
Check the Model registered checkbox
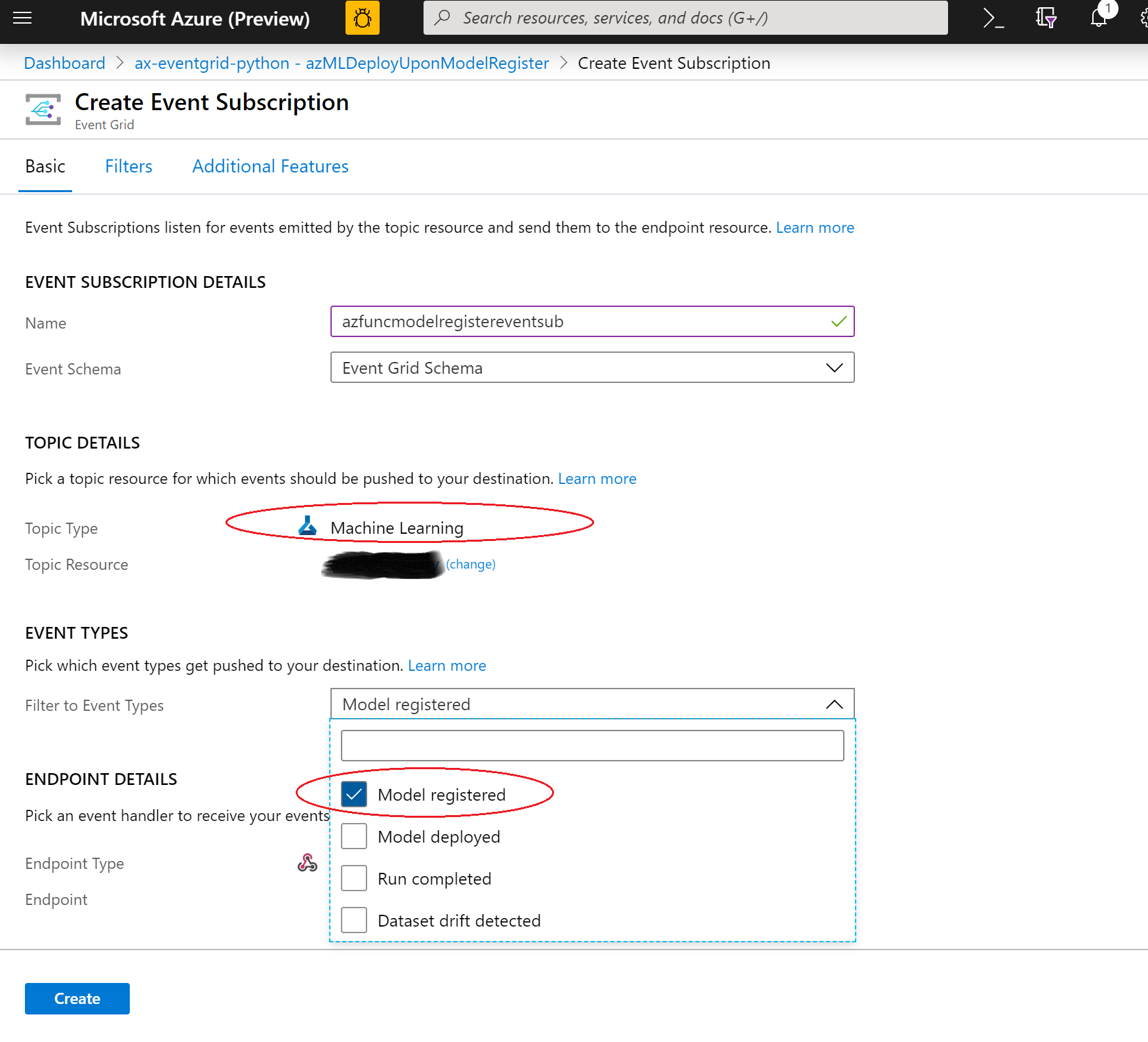pyautogui.click(x=354, y=795)
